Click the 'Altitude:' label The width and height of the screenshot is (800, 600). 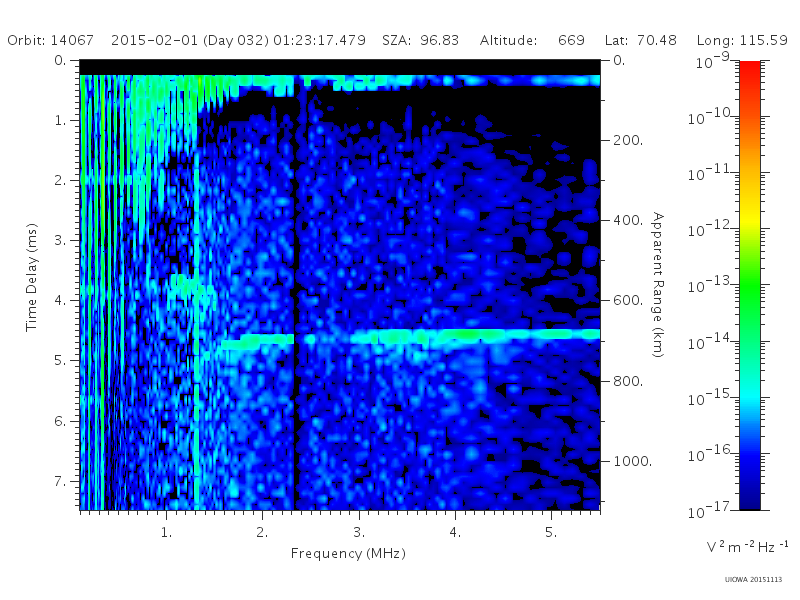(x=508, y=40)
